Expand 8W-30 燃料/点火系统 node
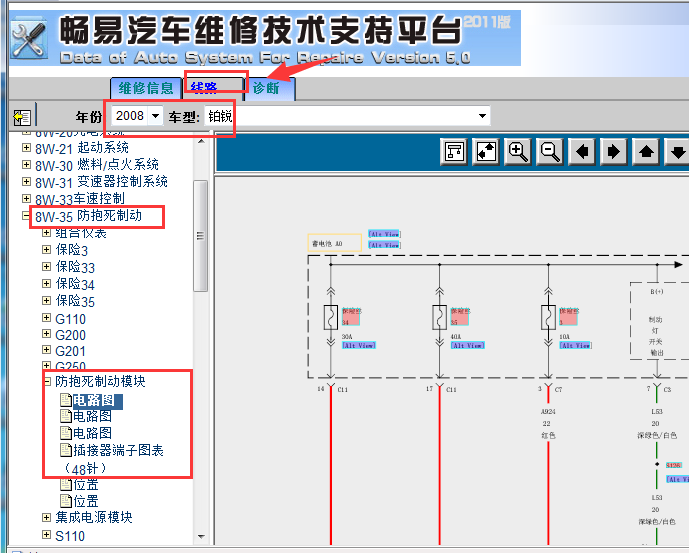The image size is (689, 553). point(26,164)
